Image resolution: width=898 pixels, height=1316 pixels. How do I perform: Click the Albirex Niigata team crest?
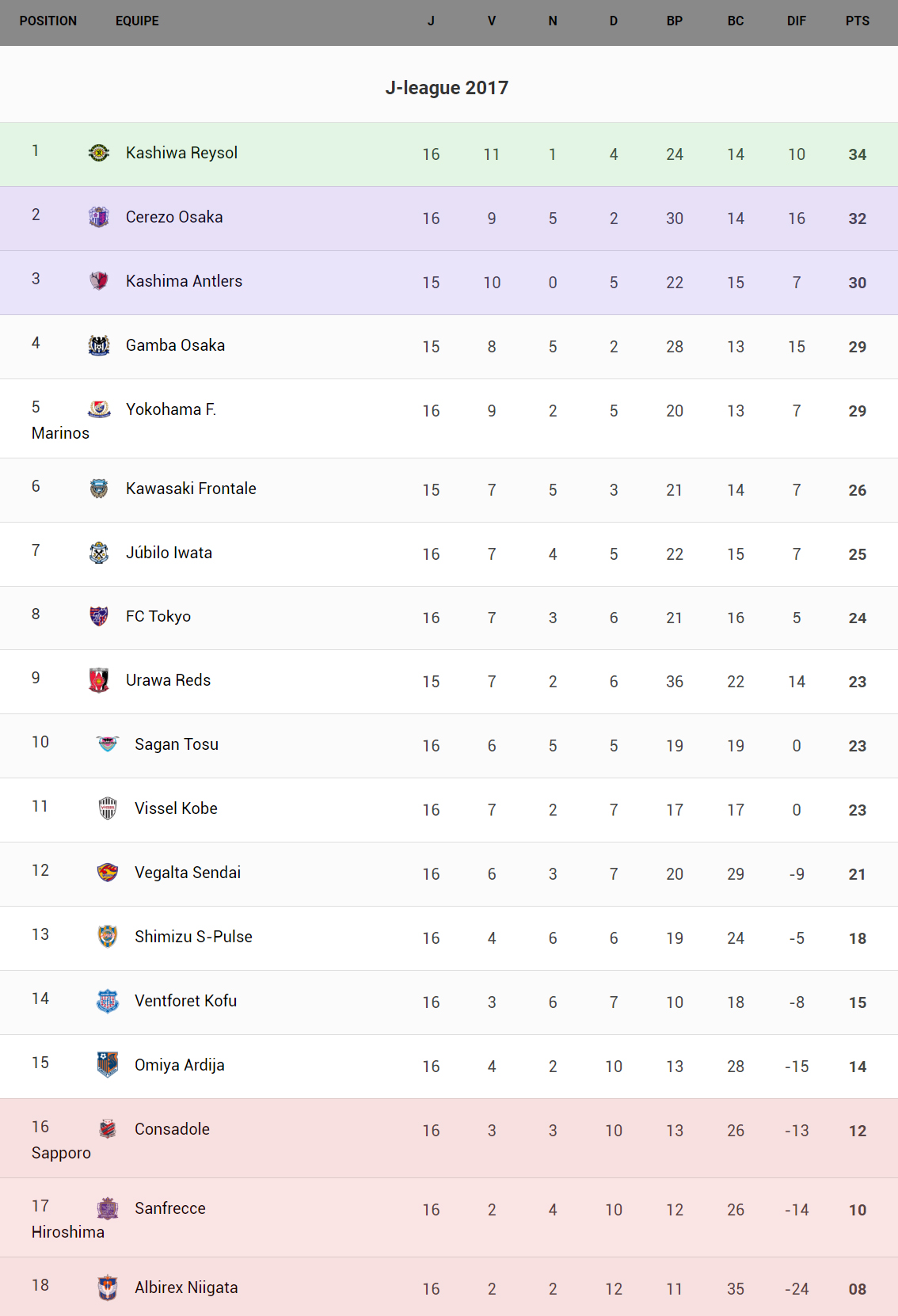pyautogui.click(x=108, y=1287)
